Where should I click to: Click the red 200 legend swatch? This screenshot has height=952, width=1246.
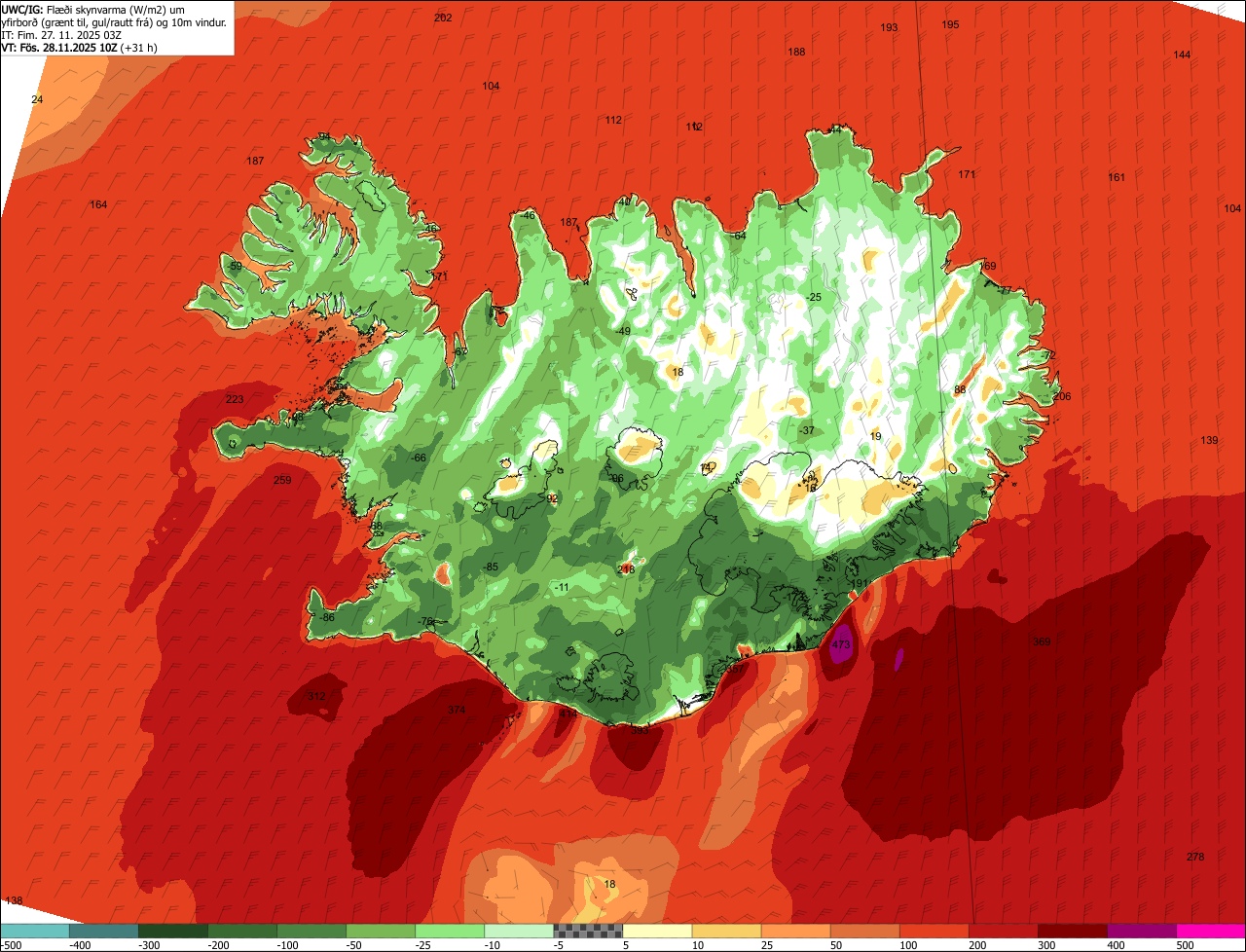(x=1003, y=931)
